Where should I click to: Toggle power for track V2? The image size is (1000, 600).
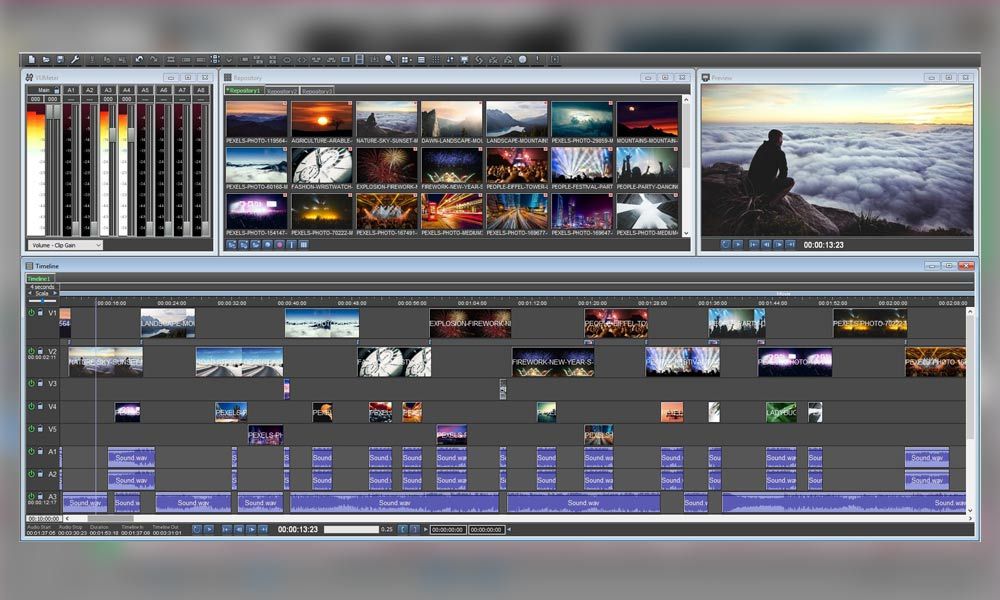[31, 351]
